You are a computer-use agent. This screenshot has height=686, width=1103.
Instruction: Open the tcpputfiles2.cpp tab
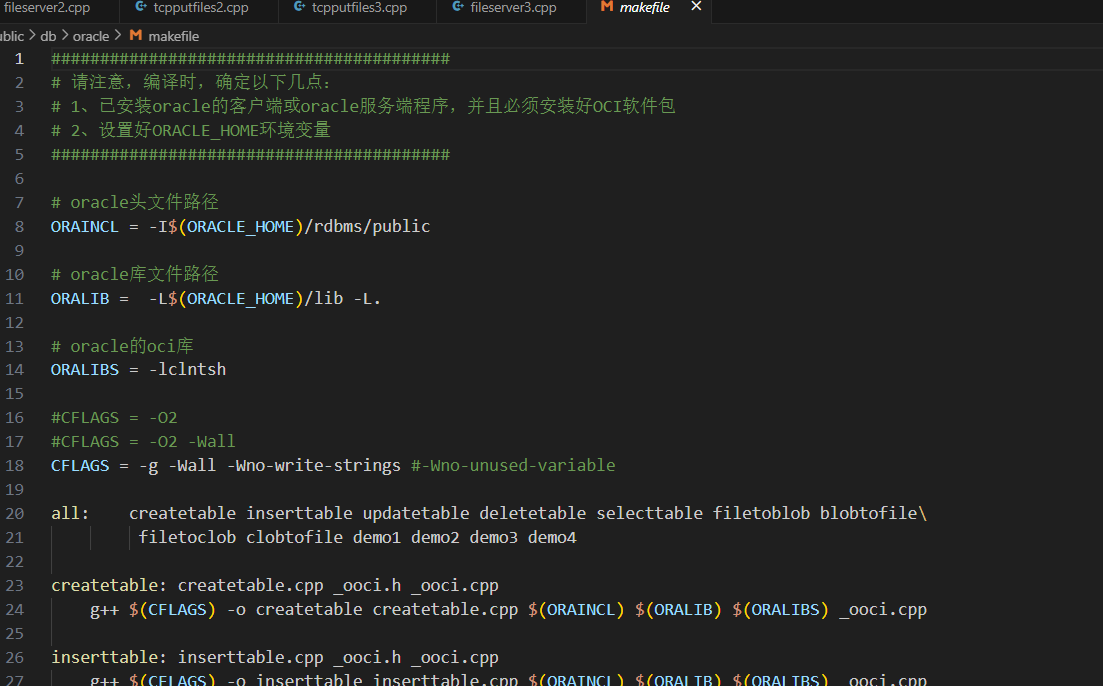tap(199, 8)
